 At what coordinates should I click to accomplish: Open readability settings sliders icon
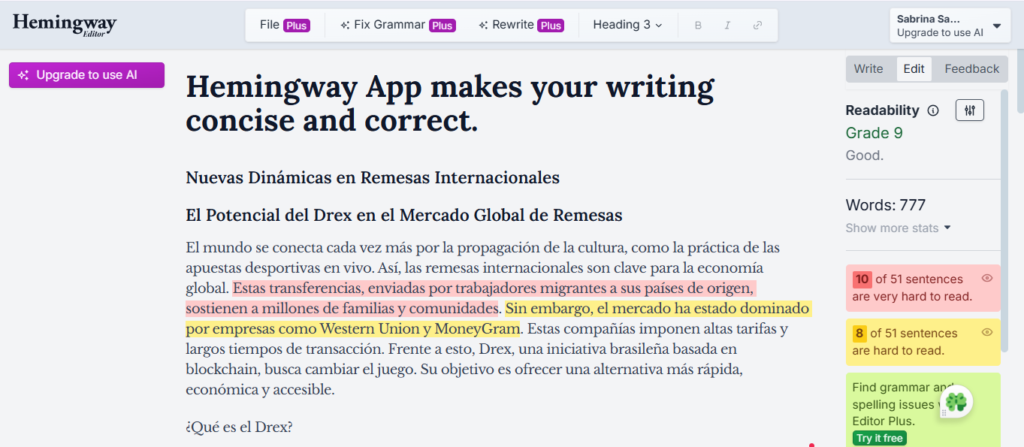coord(970,110)
